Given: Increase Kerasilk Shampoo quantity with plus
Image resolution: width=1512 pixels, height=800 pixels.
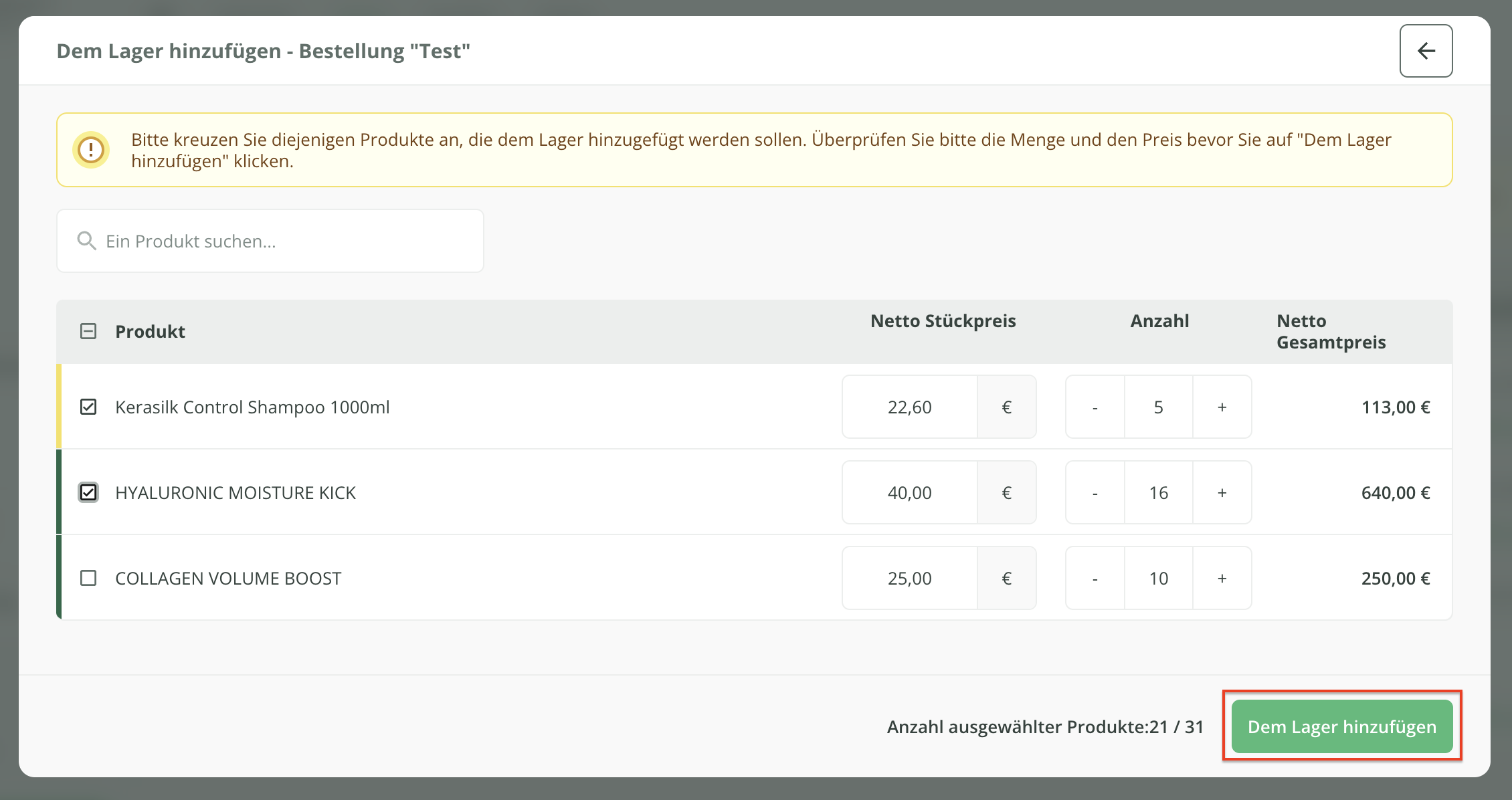Looking at the screenshot, I should click(1222, 407).
